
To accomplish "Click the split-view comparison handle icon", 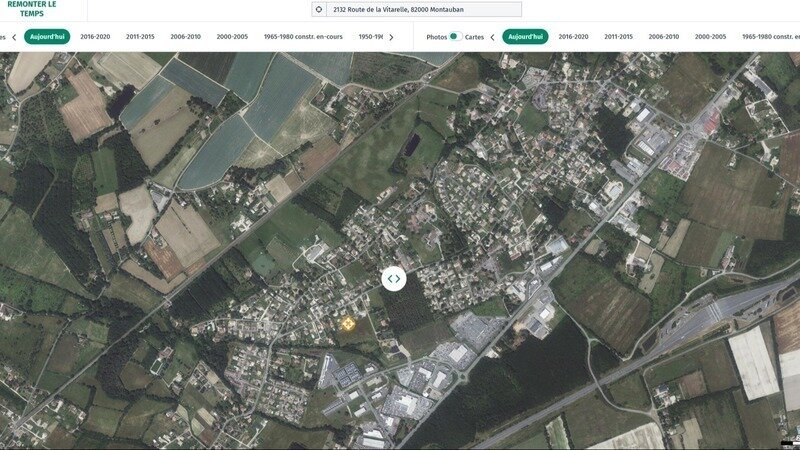I will (394, 279).
